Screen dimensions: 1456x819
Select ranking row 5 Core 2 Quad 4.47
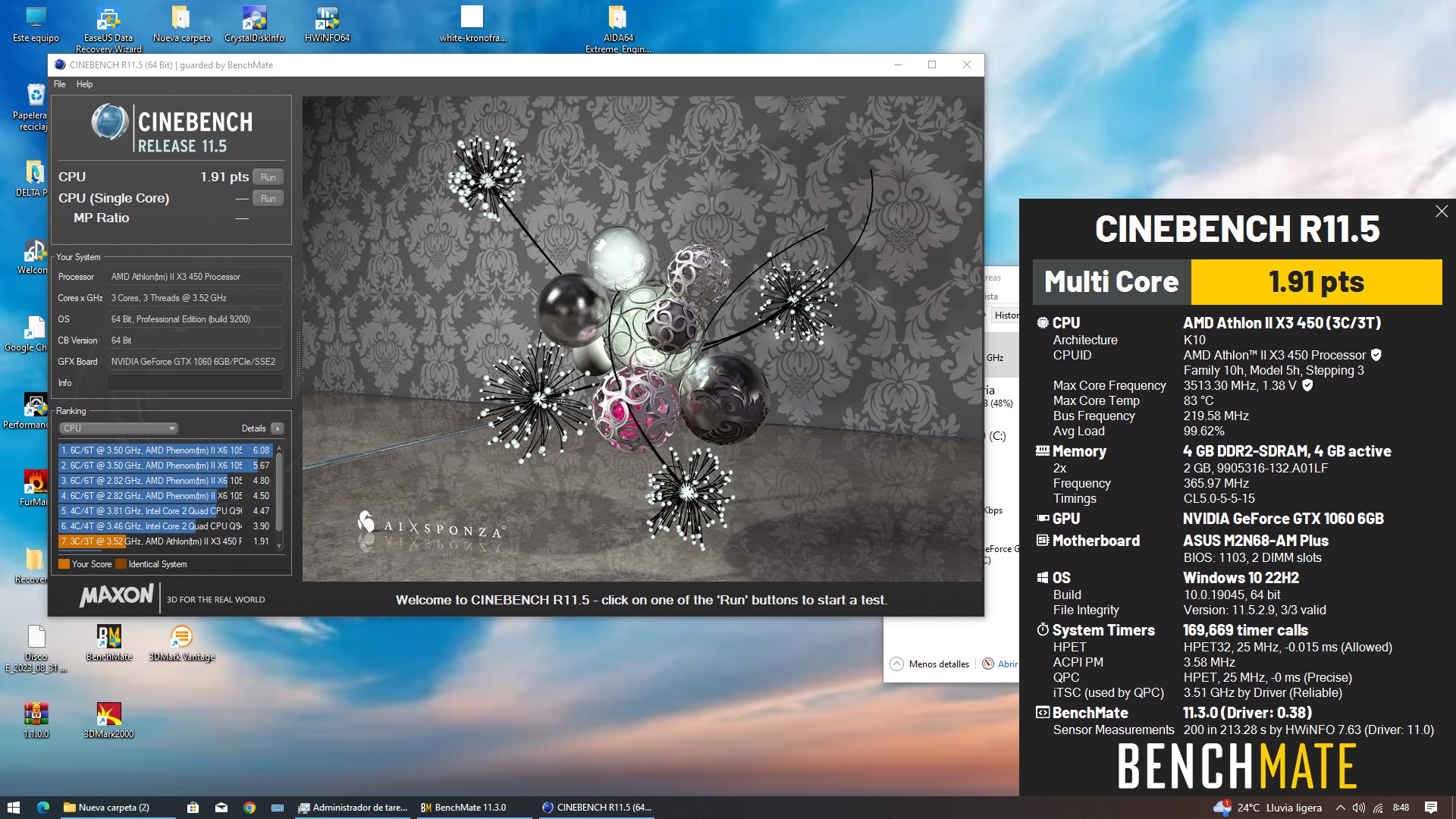click(x=165, y=511)
